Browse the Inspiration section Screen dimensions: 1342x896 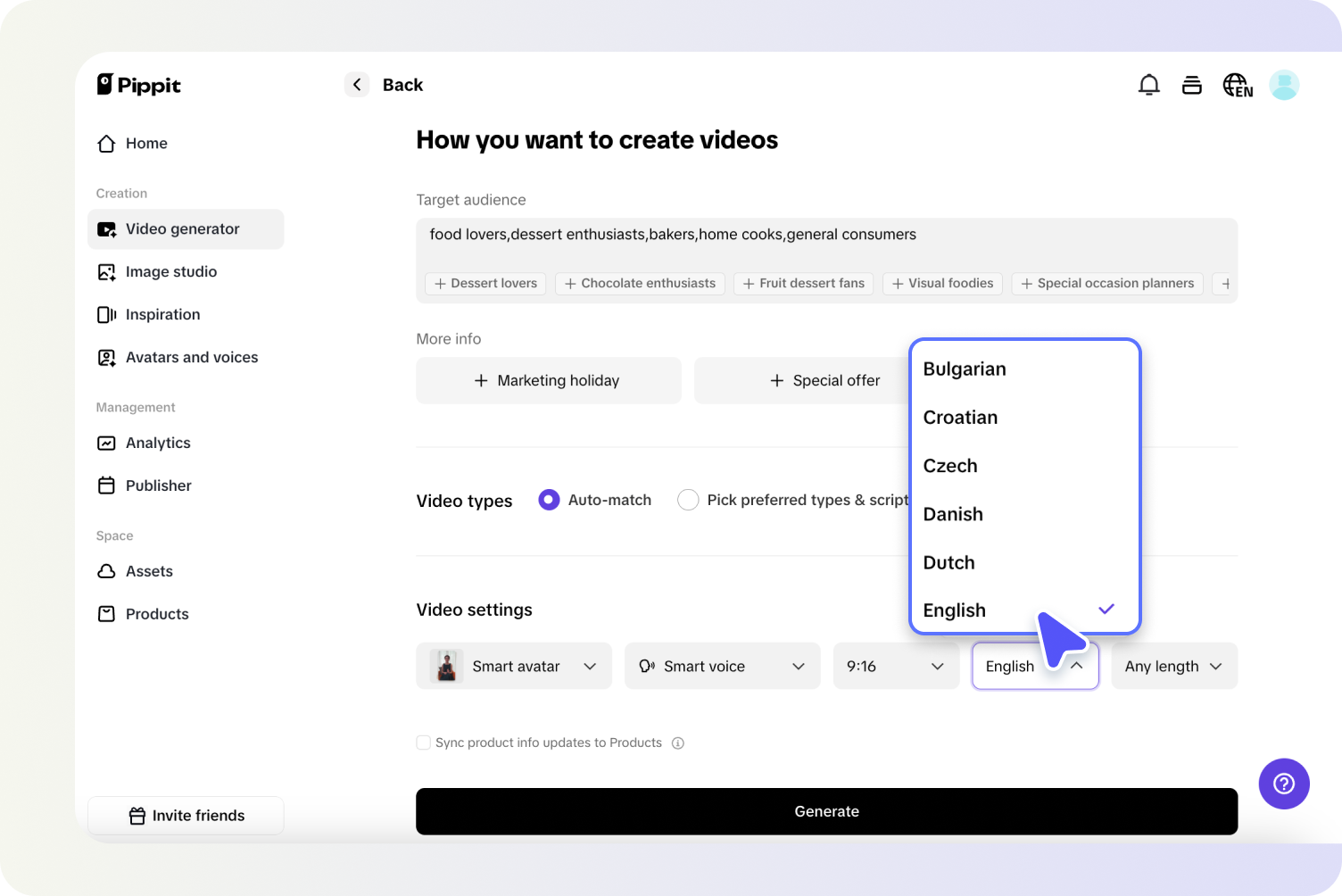pos(163,314)
